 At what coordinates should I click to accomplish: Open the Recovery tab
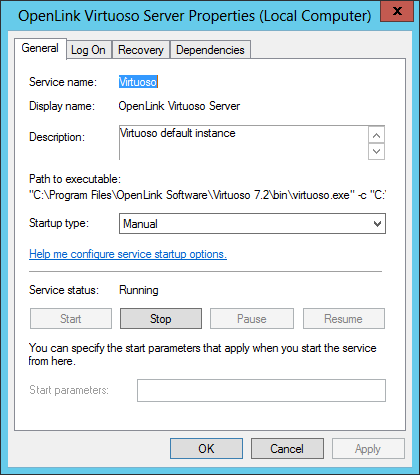141,50
